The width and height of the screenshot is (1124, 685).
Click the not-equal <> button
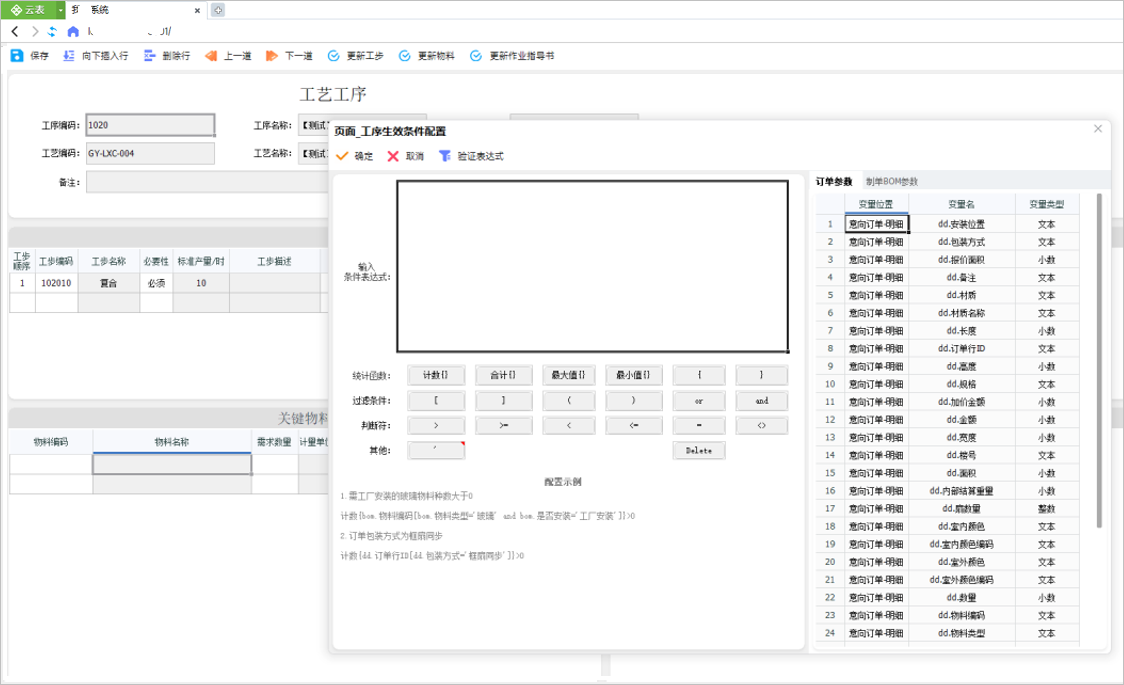[x=761, y=426]
